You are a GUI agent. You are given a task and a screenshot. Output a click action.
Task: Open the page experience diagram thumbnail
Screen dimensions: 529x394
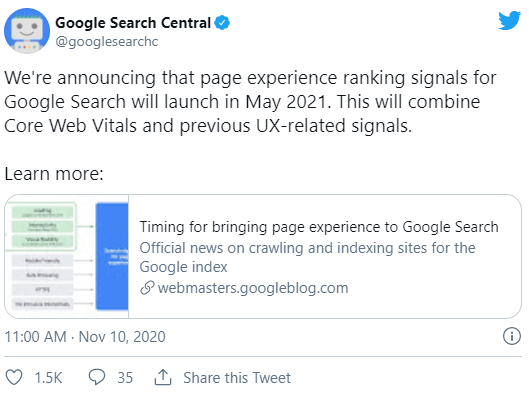click(67, 256)
